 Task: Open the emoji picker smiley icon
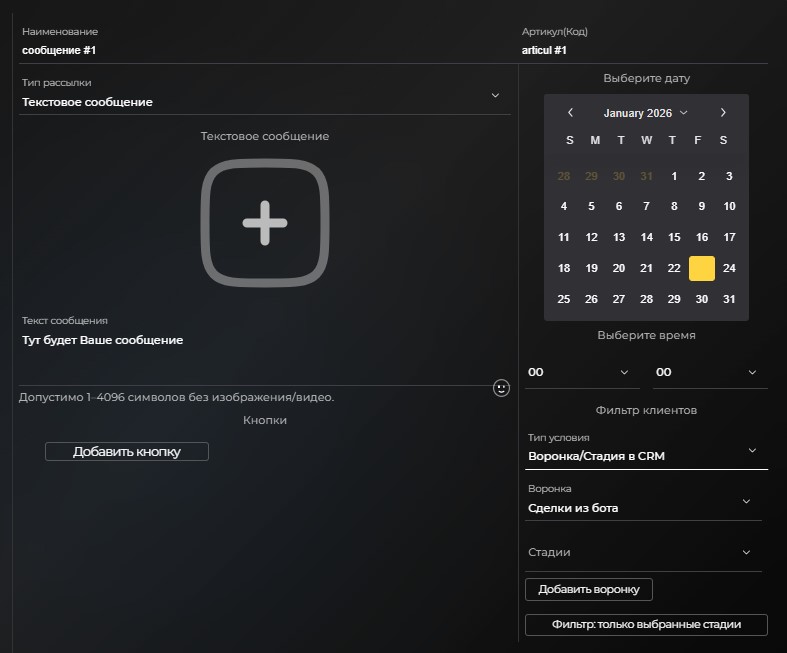(x=502, y=387)
